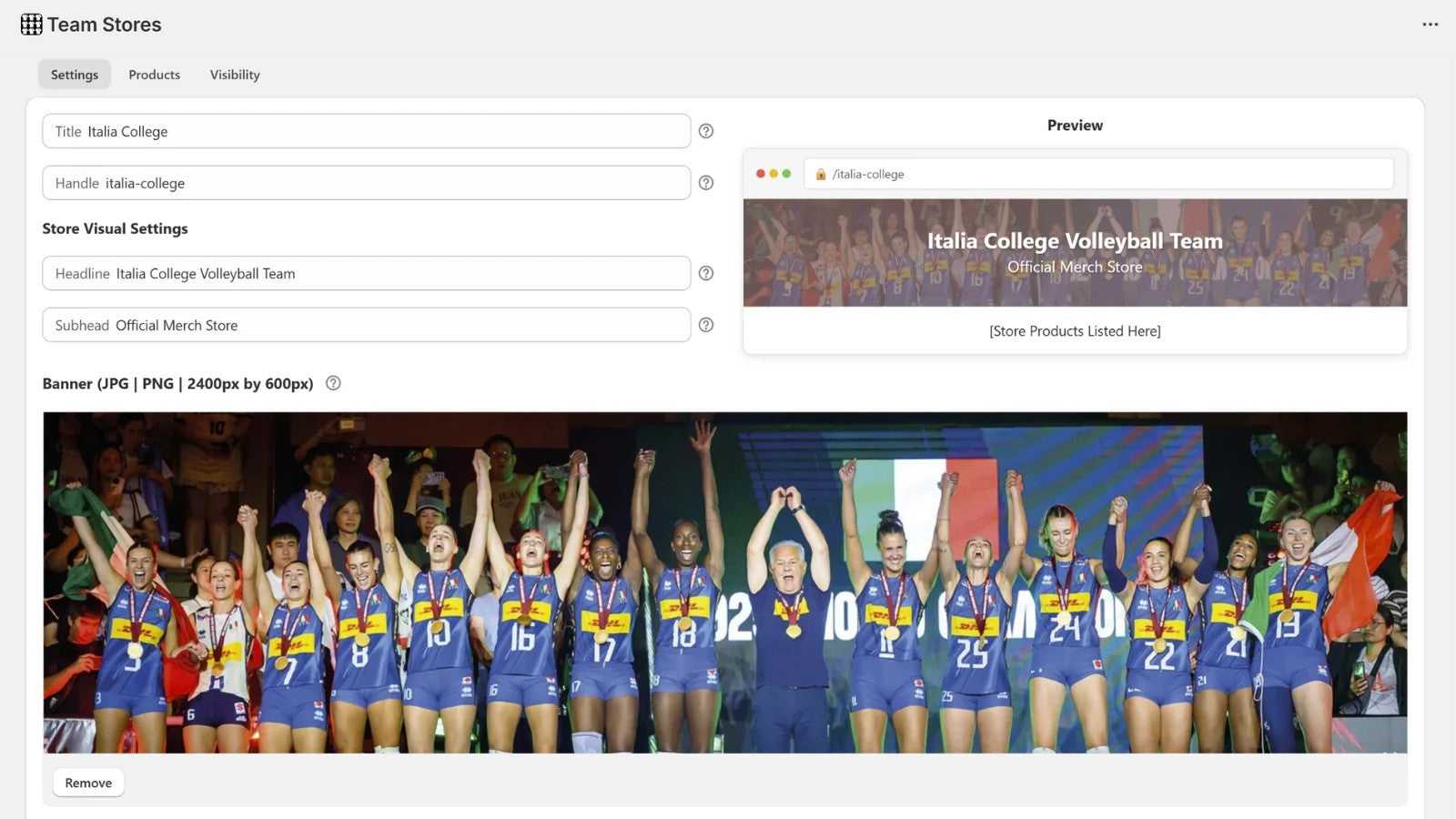
Task: Show help for the Headline field
Action: (706, 273)
